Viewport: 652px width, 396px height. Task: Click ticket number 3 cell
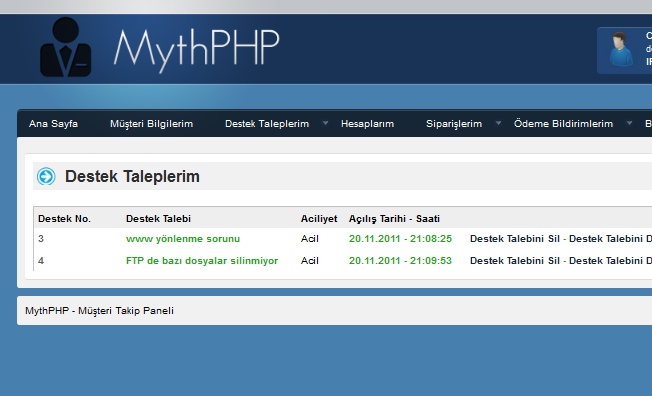tap(41, 239)
